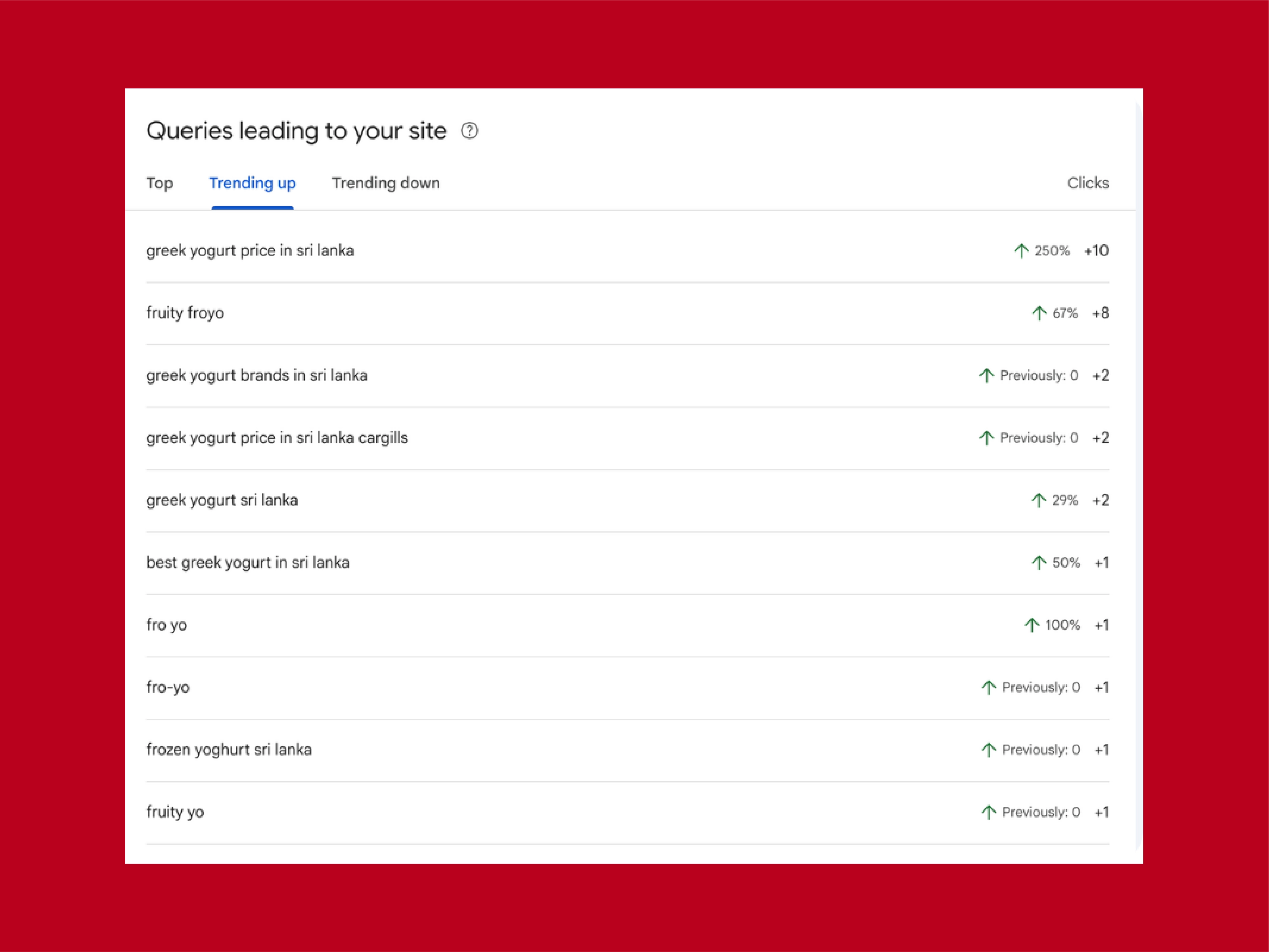The height and width of the screenshot is (952, 1269).
Task: Select the Trending up tab
Action: (253, 183)
